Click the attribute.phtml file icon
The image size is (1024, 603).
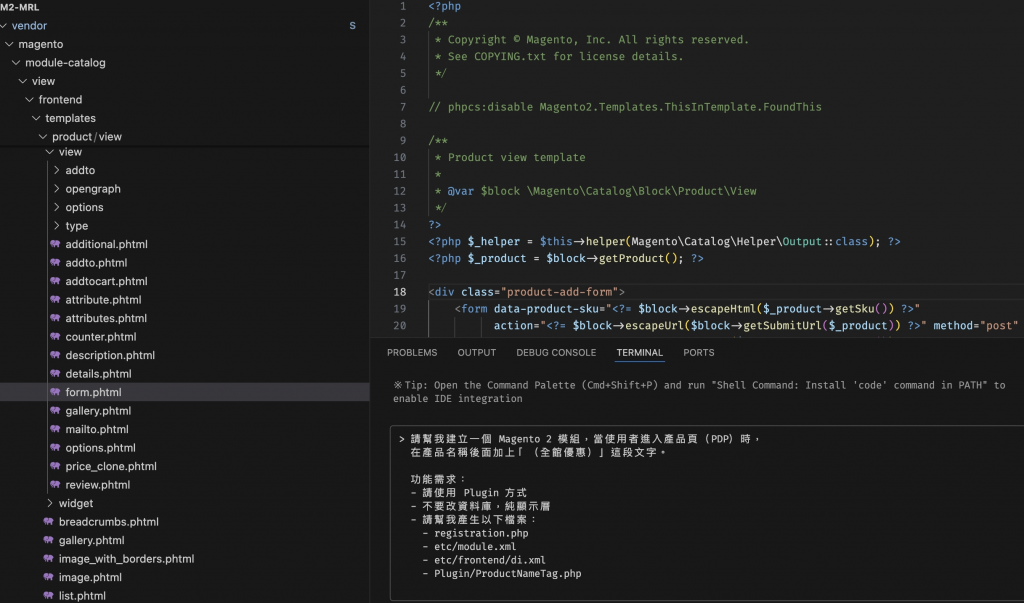pyautogui.click(x=56, y=299)
